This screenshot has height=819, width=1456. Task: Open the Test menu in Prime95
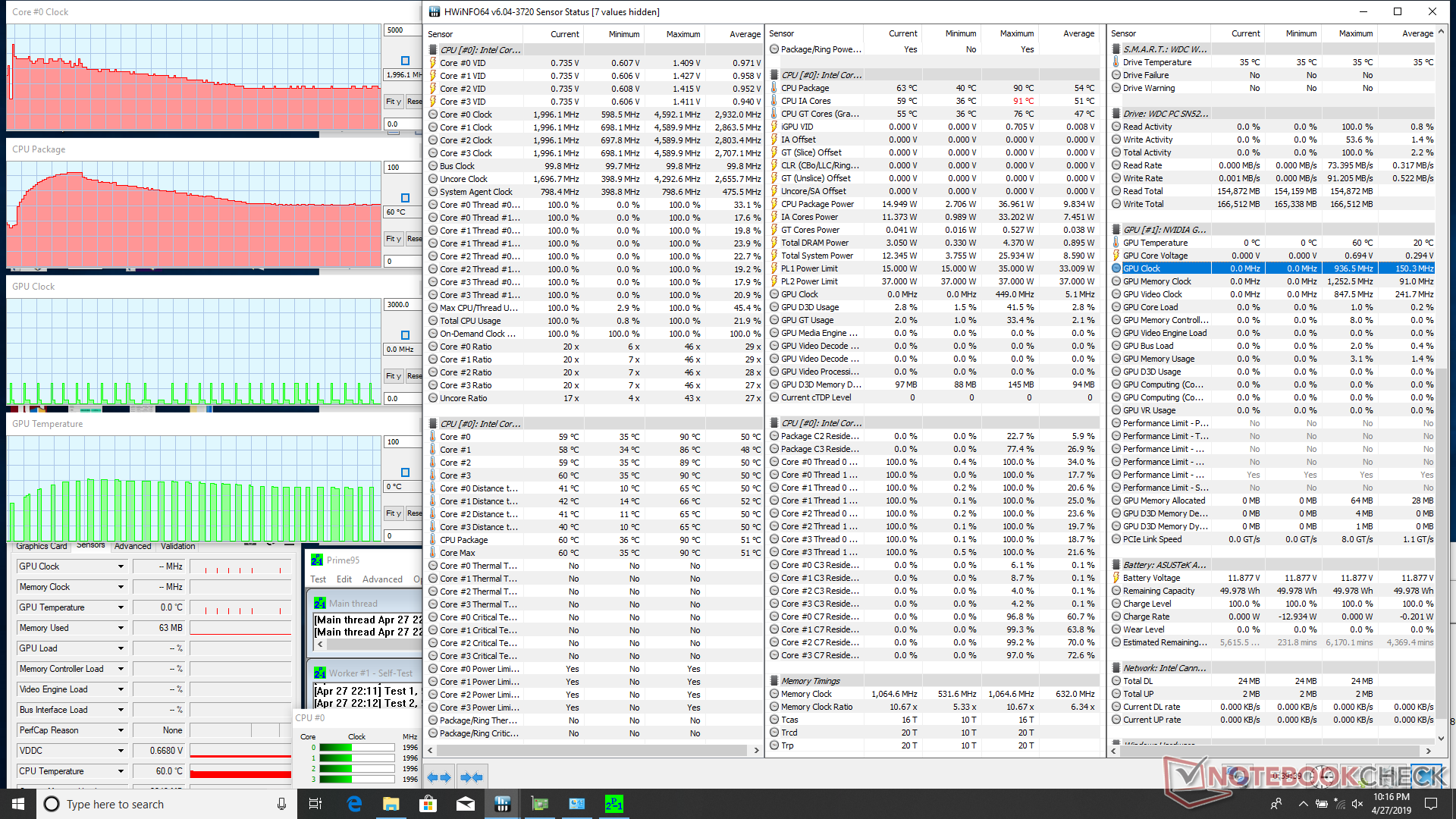click(318, 579)
